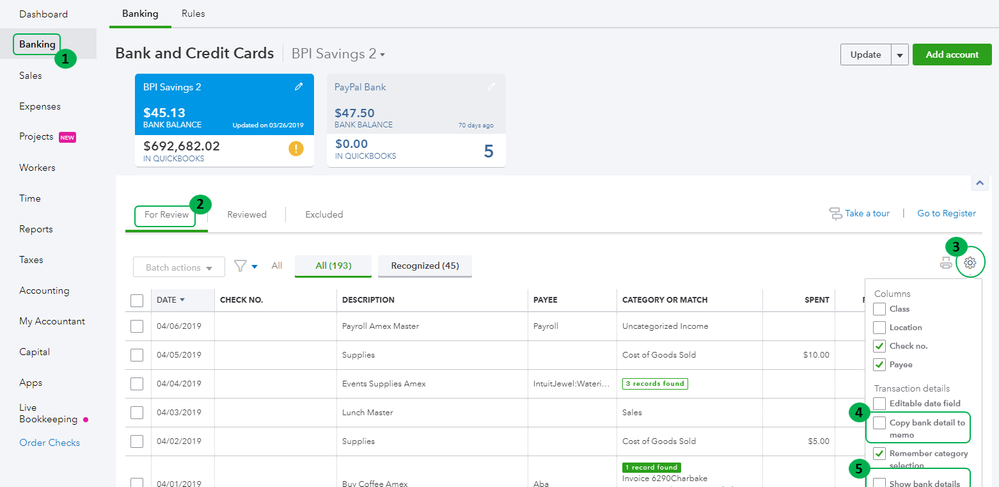999x487 pixels.
Task: Click the edit pencil on PayPal Bank card
Action: pyautogui.click(x=490, y=87)
